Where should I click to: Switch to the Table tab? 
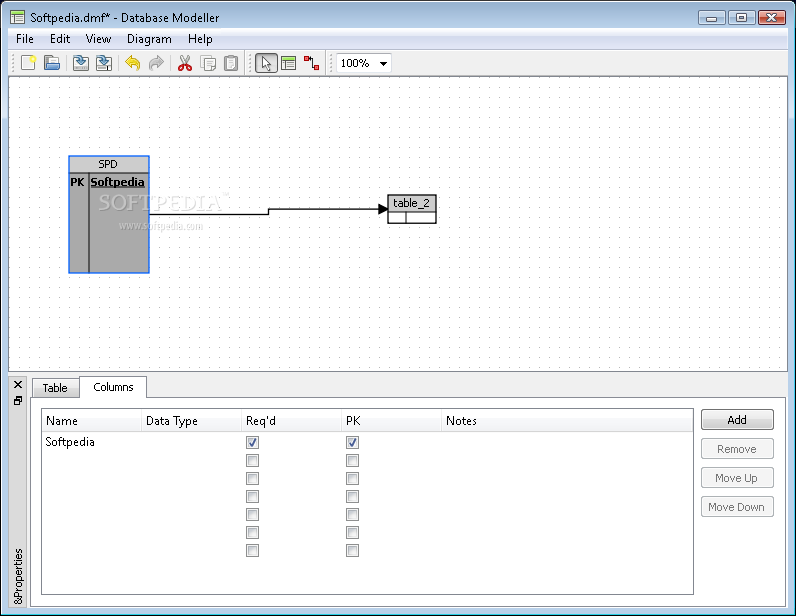pyautogui.click(x=55, y=388)
